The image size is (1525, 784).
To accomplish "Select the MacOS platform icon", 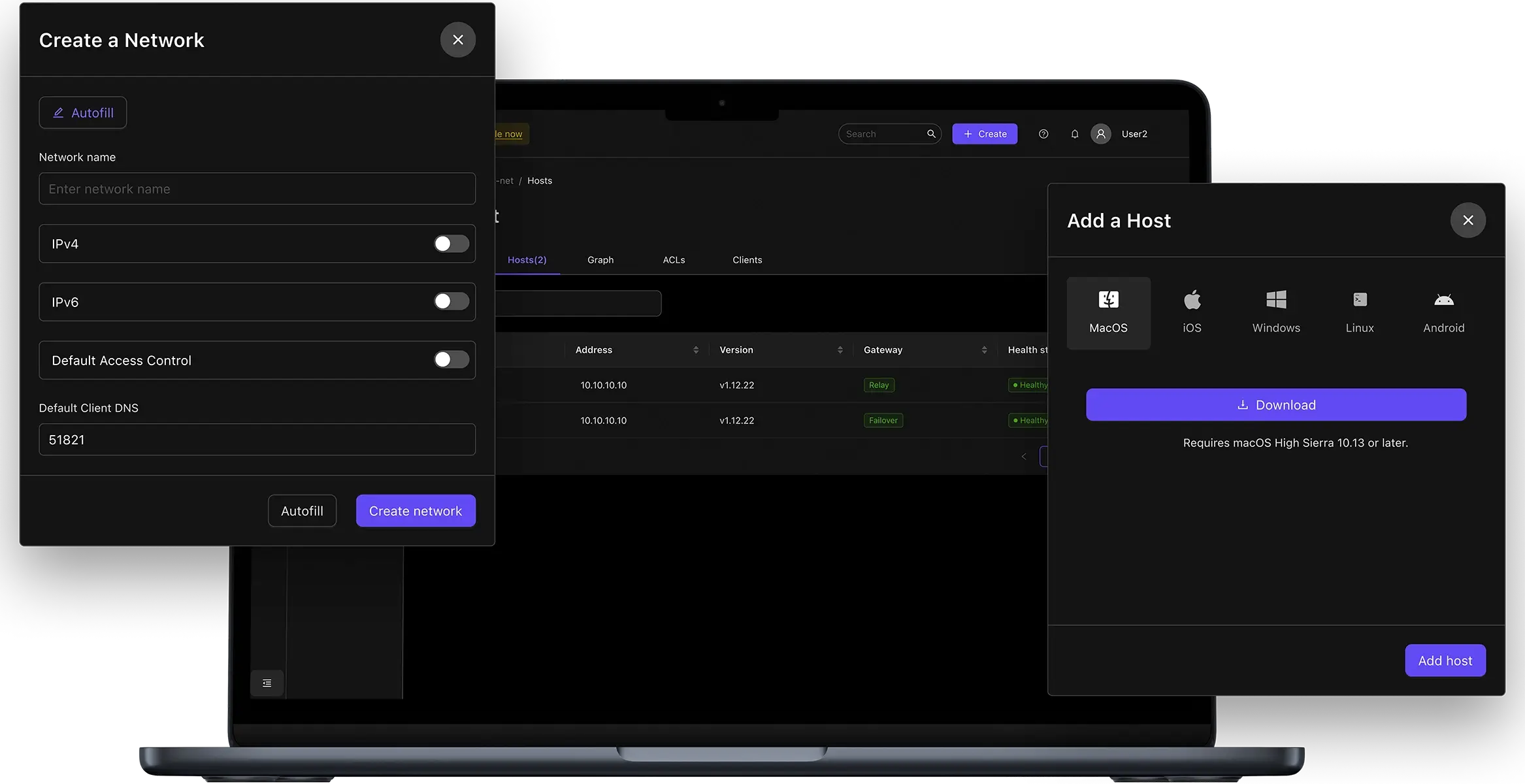I will point(1108,312).
